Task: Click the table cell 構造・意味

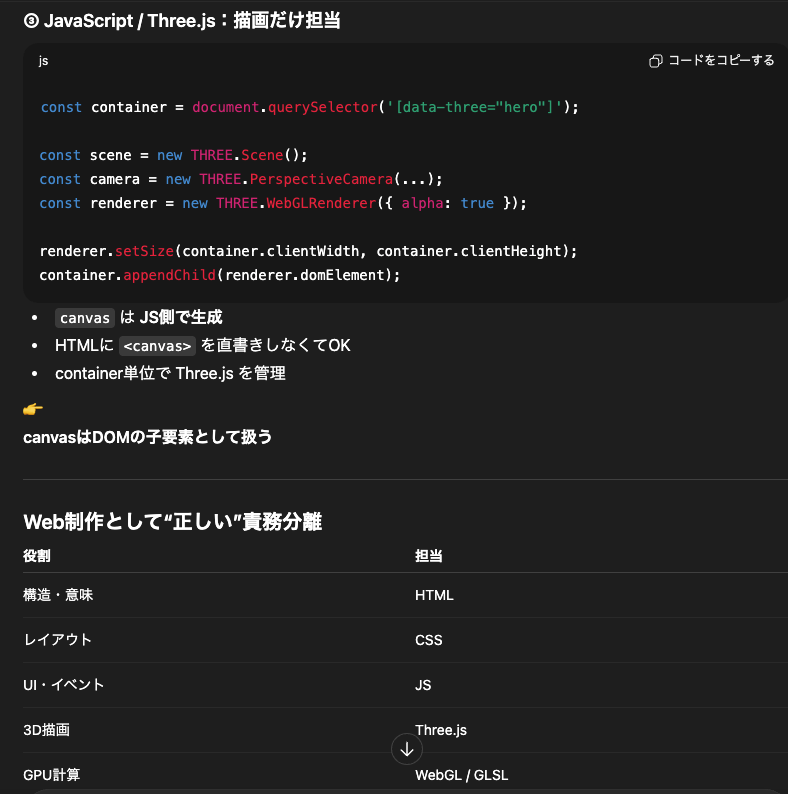Action: [58, 595]
